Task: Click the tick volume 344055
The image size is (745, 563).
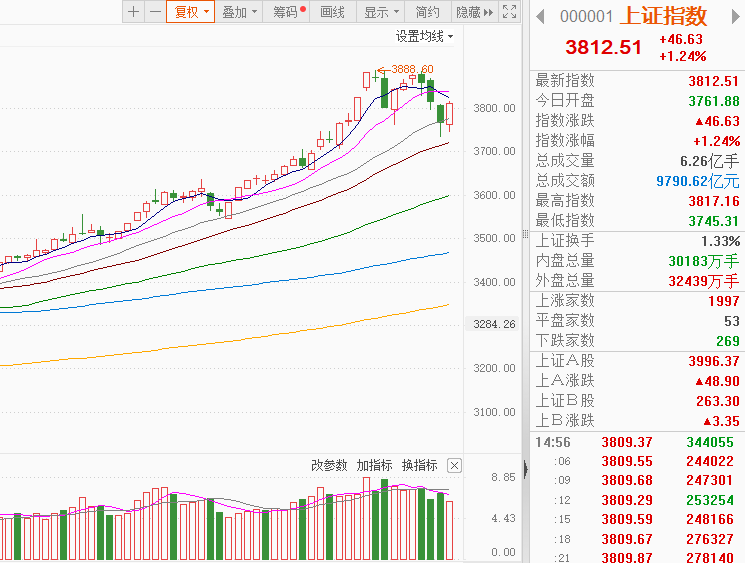Action: [x=710, y=442]
